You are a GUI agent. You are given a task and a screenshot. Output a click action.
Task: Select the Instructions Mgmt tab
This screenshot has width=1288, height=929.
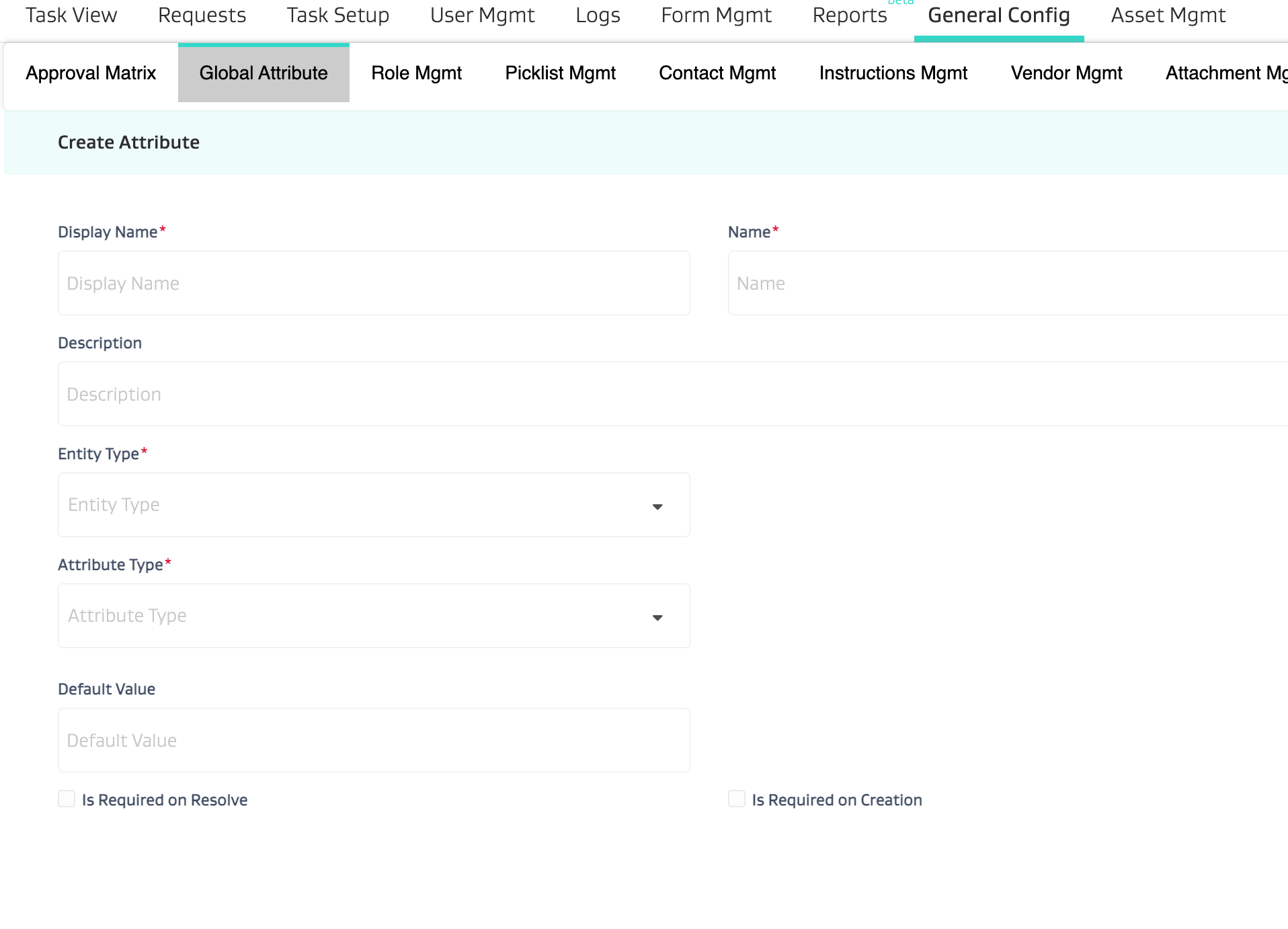(x=893, y=73)
